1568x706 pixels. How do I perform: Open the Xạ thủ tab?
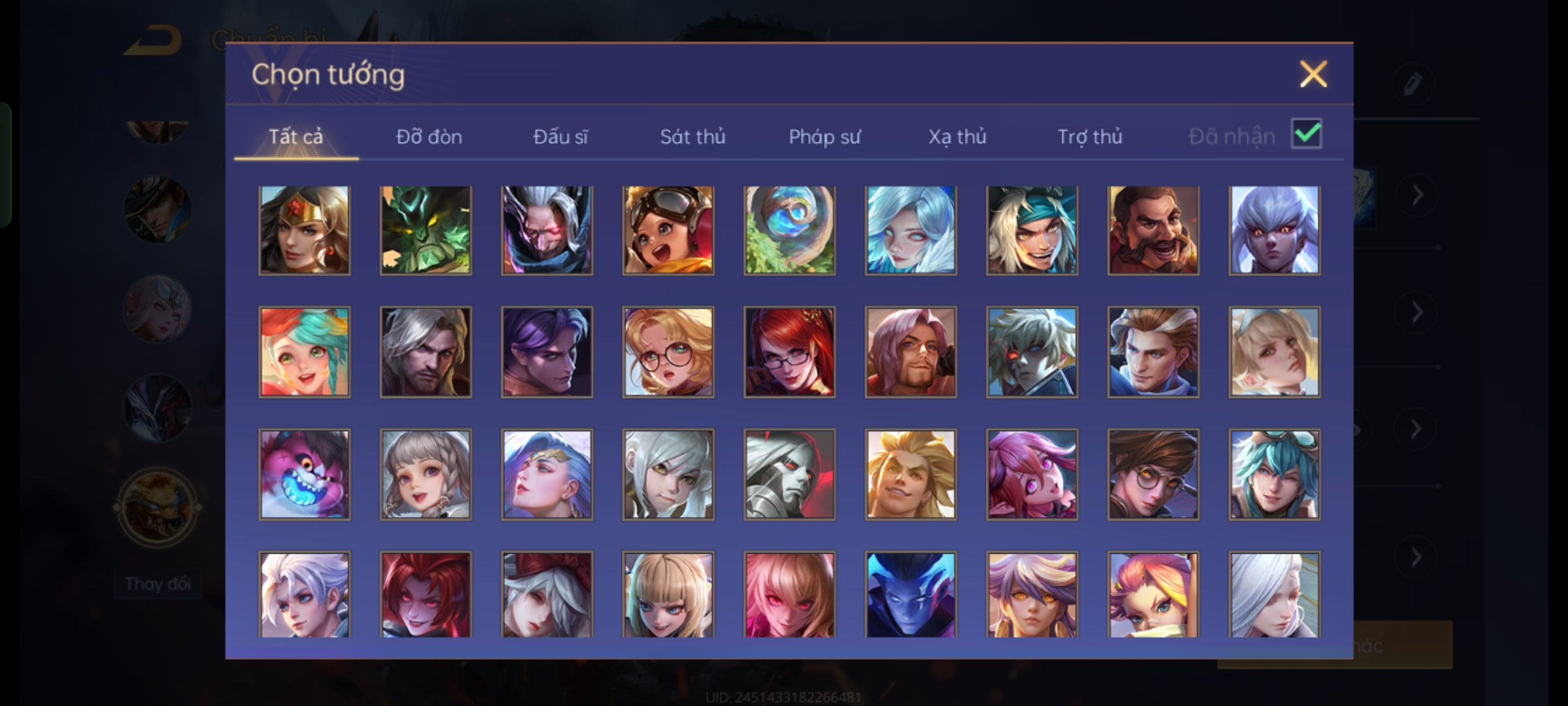957,137
